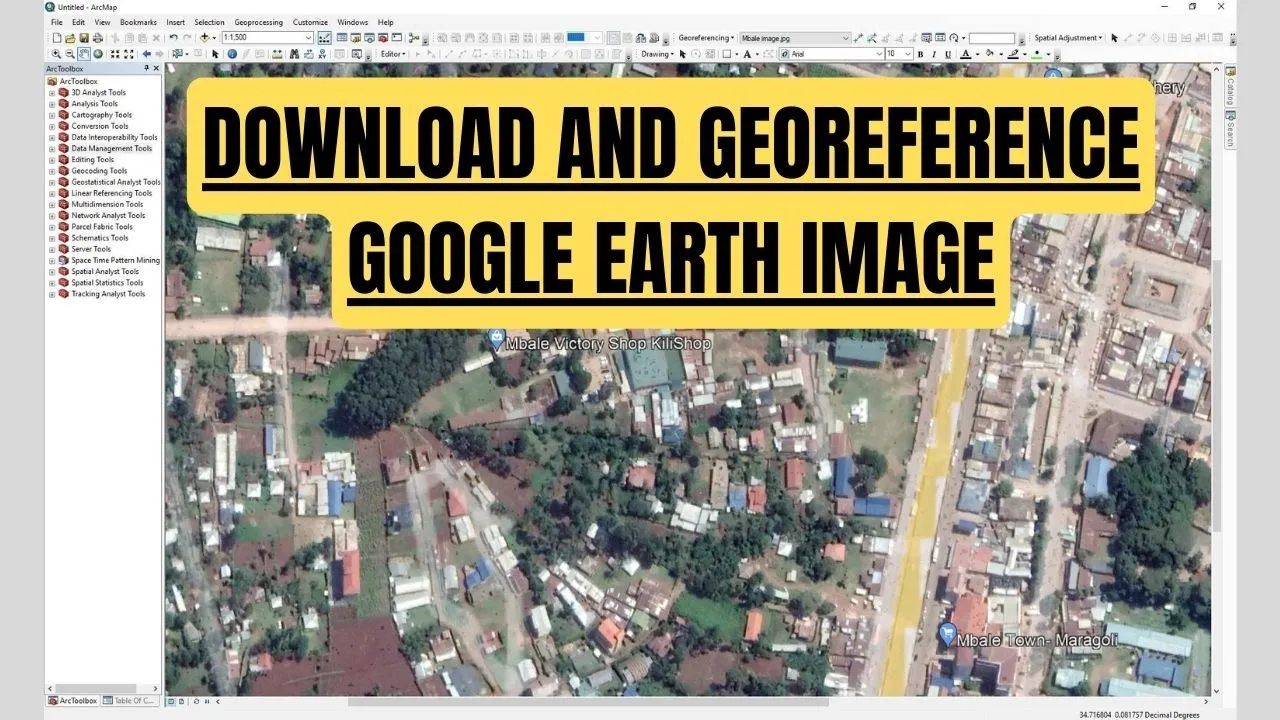Open the Search side tab
This screenshot has width=1280, height=720.
coord(1231,130)
